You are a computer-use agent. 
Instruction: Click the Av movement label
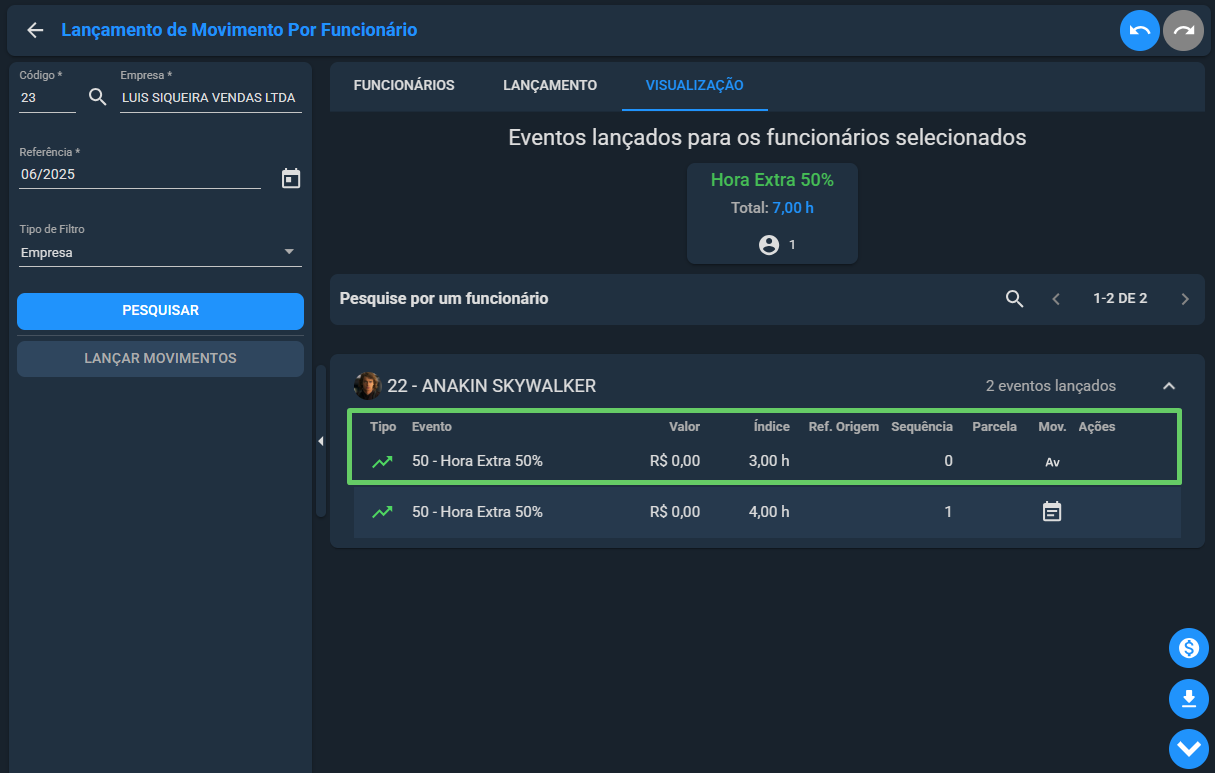coord(1052,462)
